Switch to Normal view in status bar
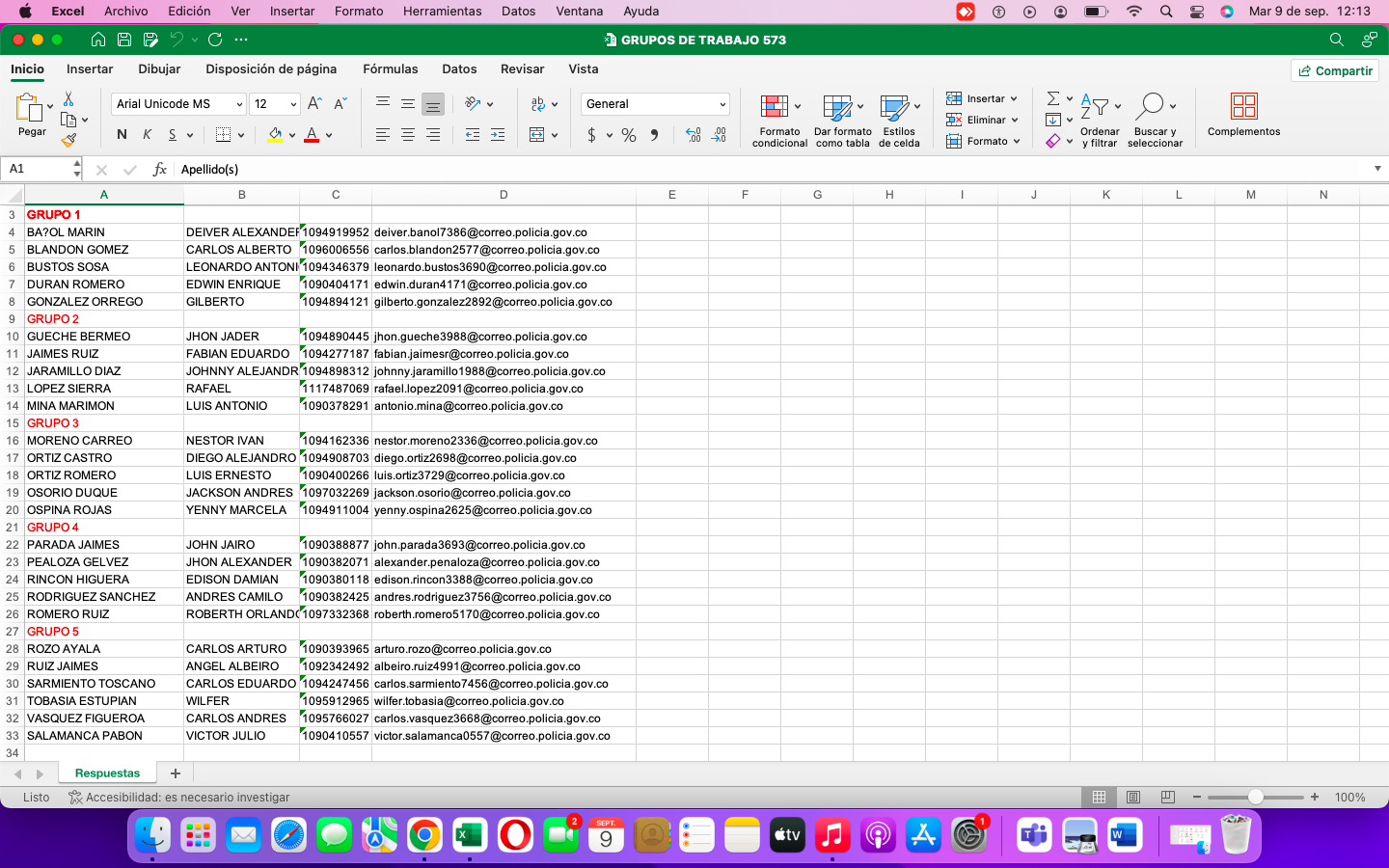This screenshot has height=868, width=1389. [x=1099, y=798]
